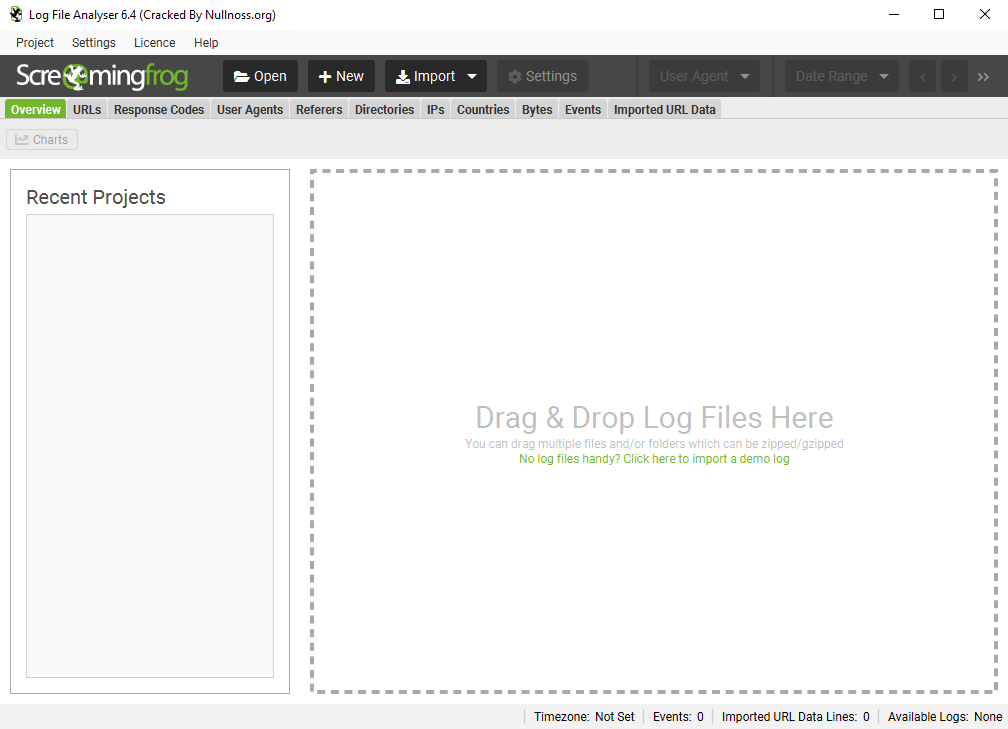Switch to the User Agents tab
Viewport: 1008px width, 729px height.
[250, 109]
